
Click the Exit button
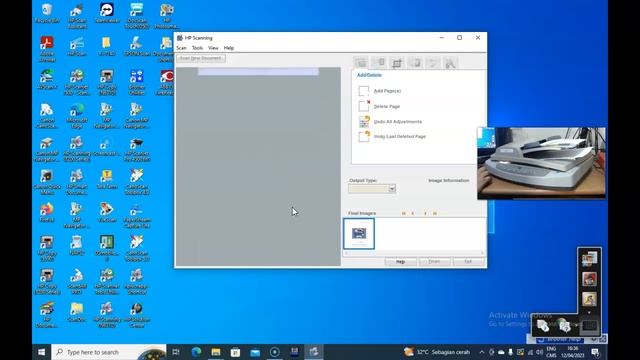pos(468,261)
